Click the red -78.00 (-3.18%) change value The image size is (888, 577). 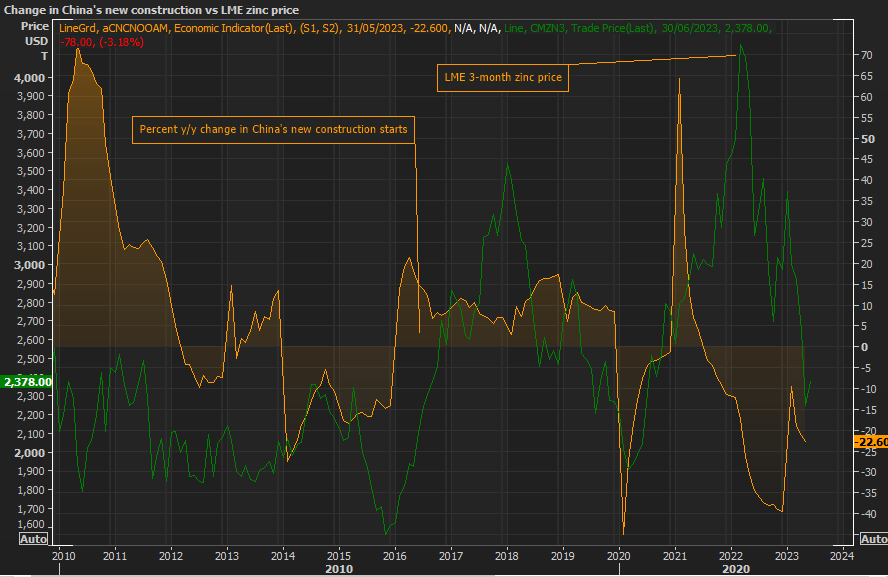(102, 43)
